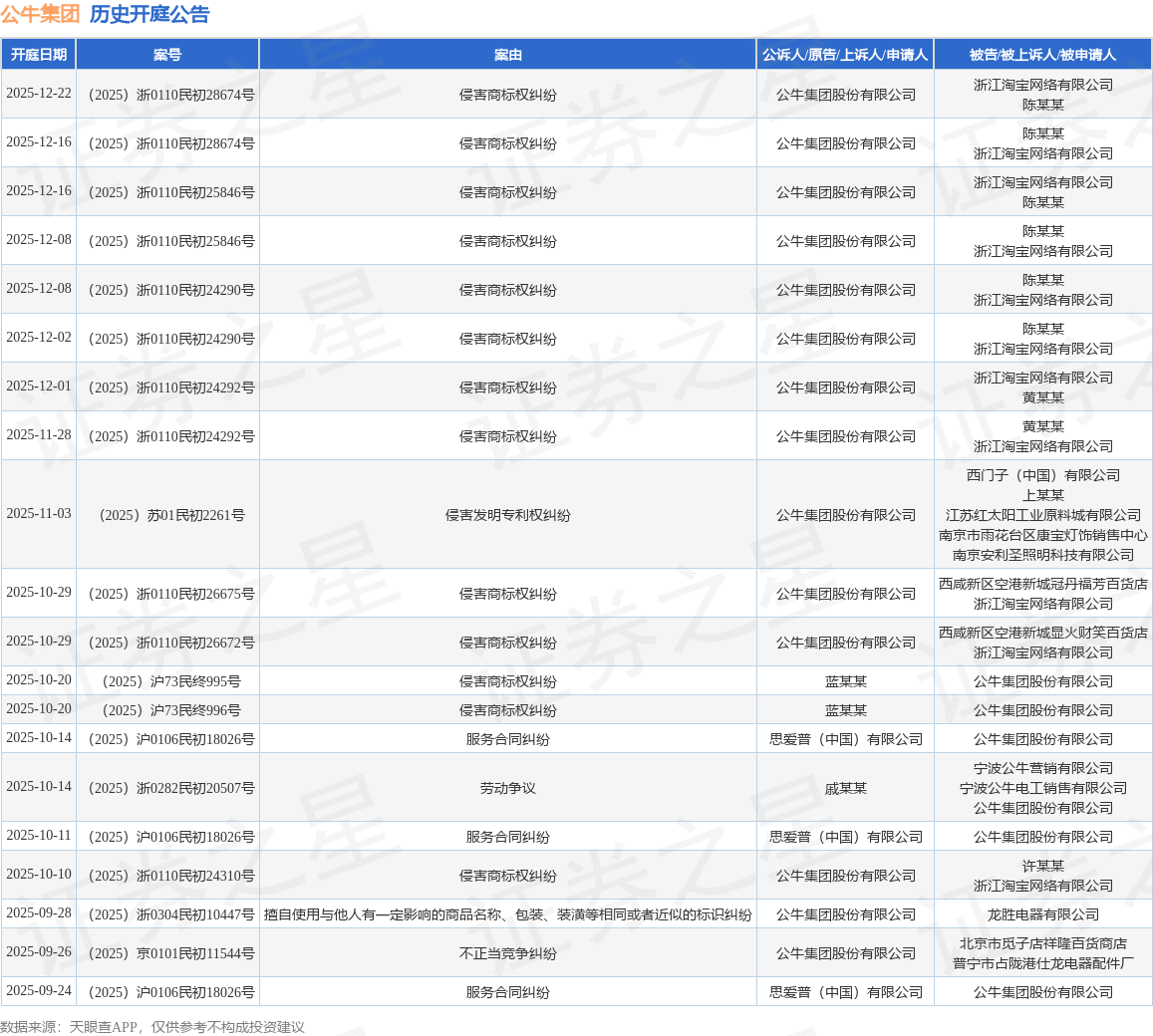Click the date 2025-10-10
Screen dimensions: 1153x1036
click(39, 875)
